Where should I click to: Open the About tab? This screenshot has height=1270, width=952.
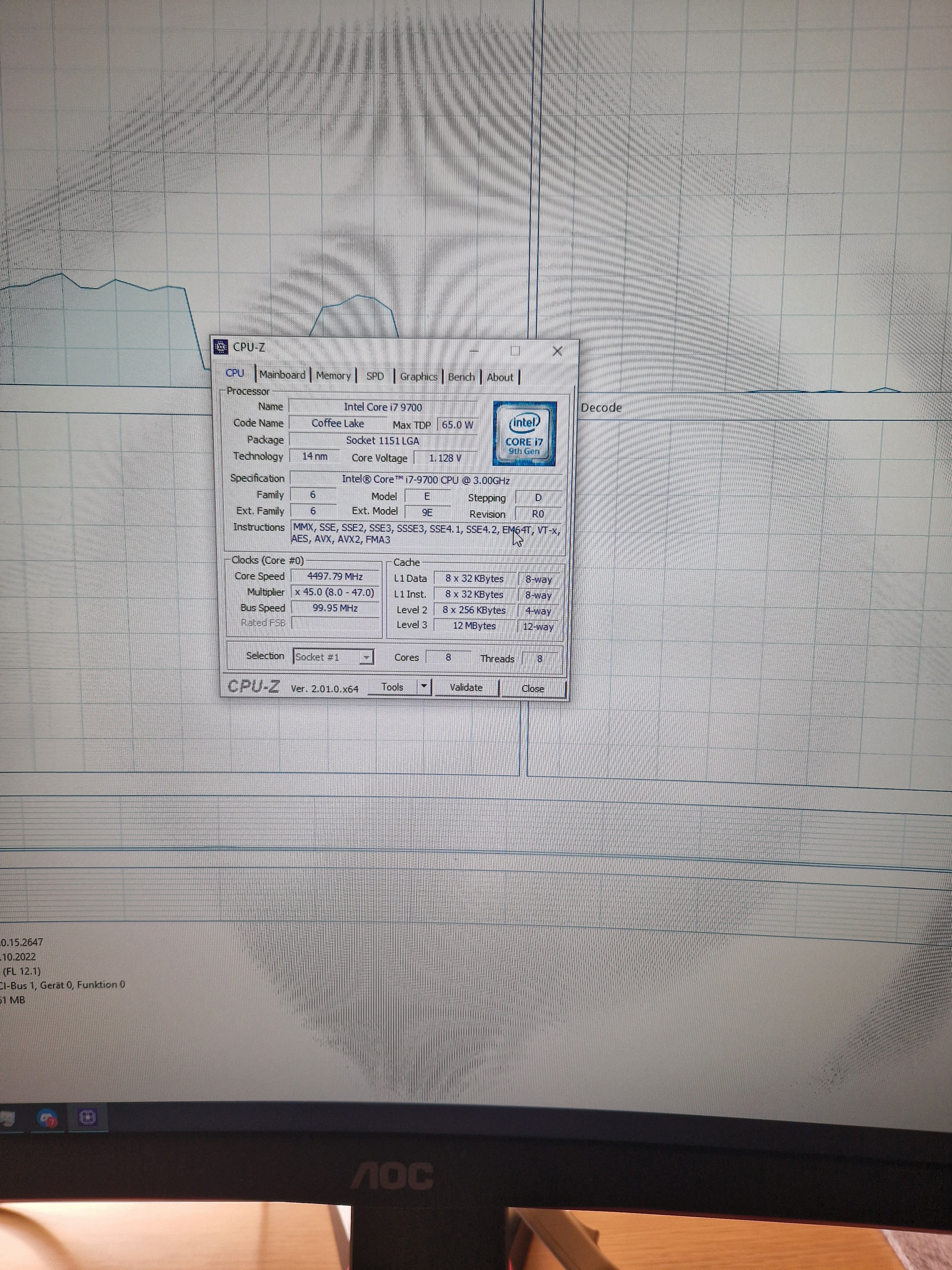pyautogui.click(x=500, y=377)
